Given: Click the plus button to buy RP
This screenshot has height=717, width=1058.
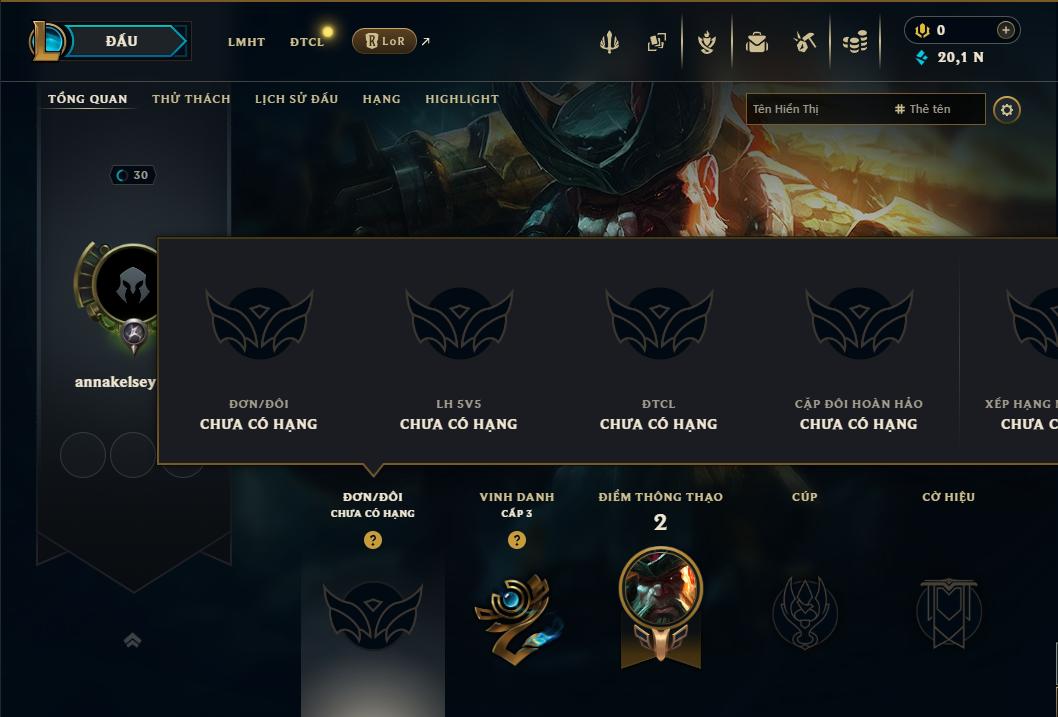Looking at the screenshot, I should pos(1005,30).
